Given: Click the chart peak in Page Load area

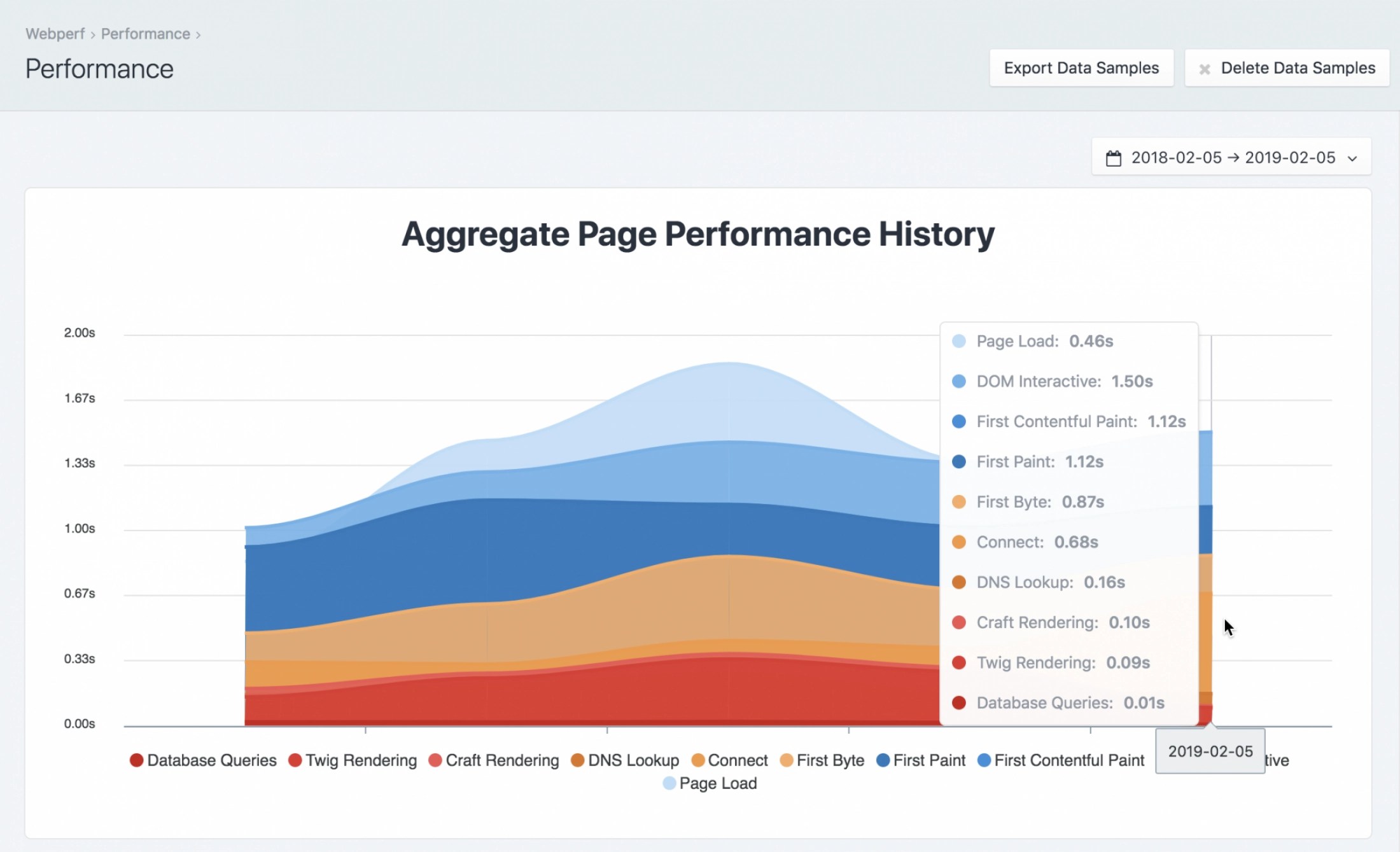Looking at the screenshot, I should click(x=729, y=375).
